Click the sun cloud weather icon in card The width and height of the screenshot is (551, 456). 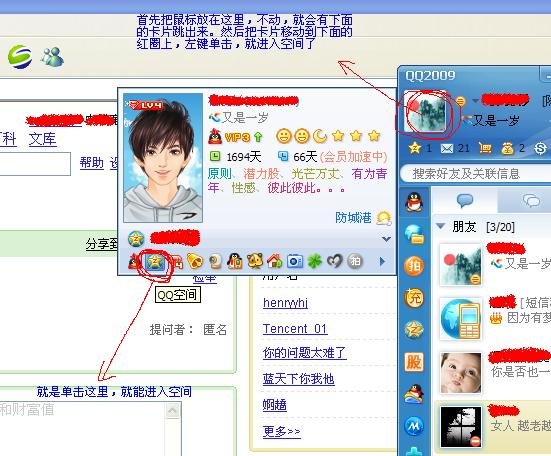pos(384,218)
